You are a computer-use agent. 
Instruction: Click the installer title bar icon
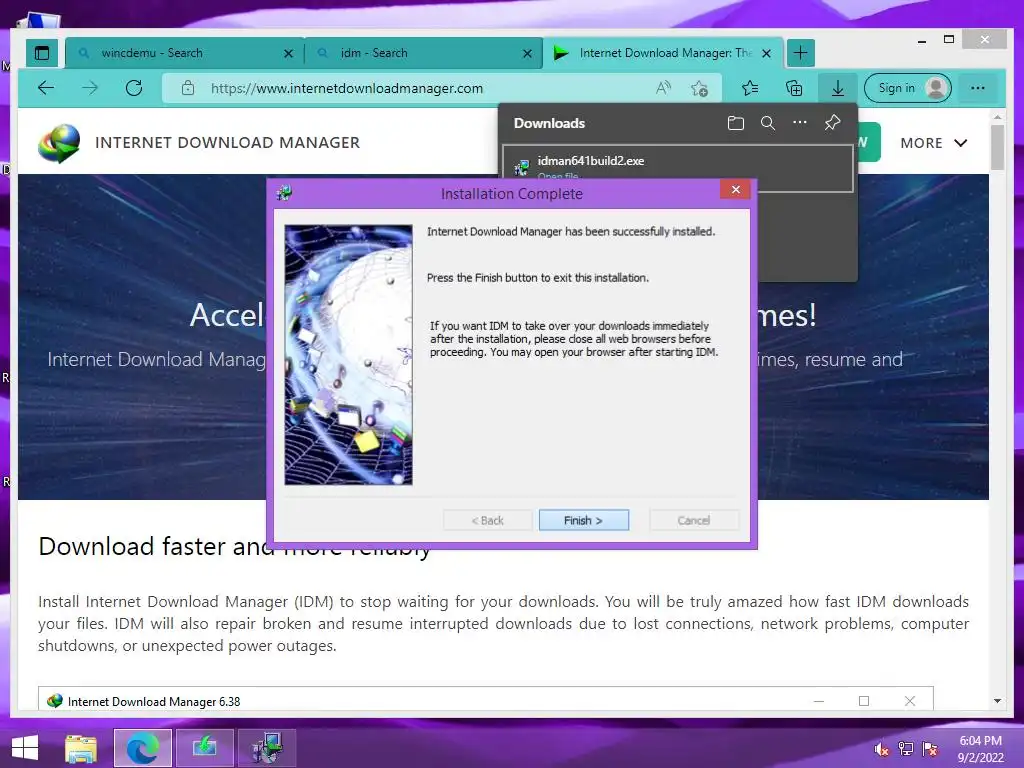click(x=284, y=193)
